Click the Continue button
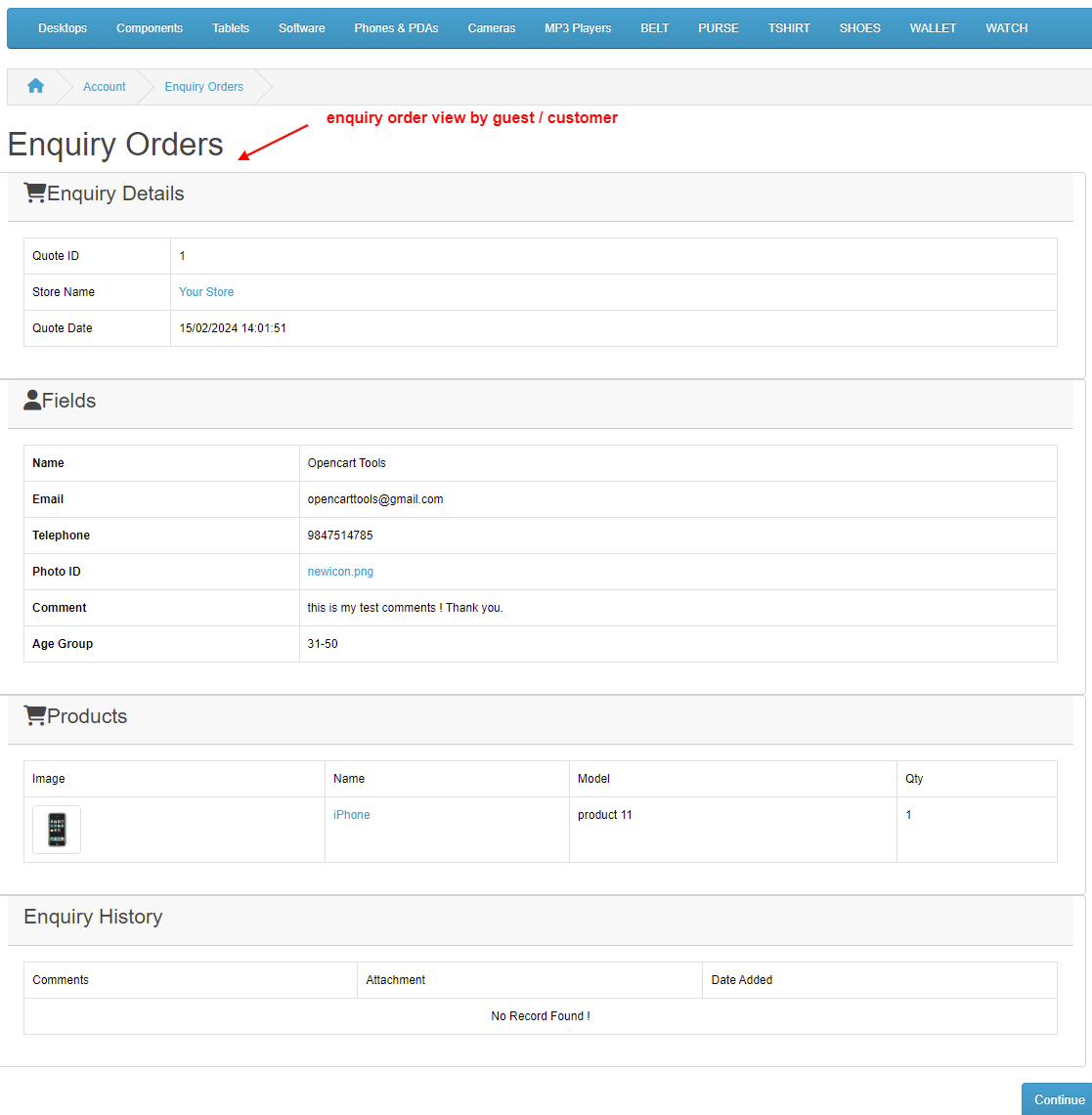Viewport: 1092px width, 1115px height. coord(1059,1099)
